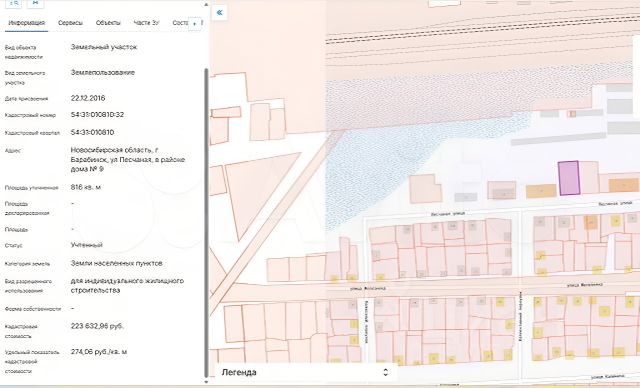The image size is (640, 388).
Task: Click the share icon button at top
Action: [x=36, y=3]
